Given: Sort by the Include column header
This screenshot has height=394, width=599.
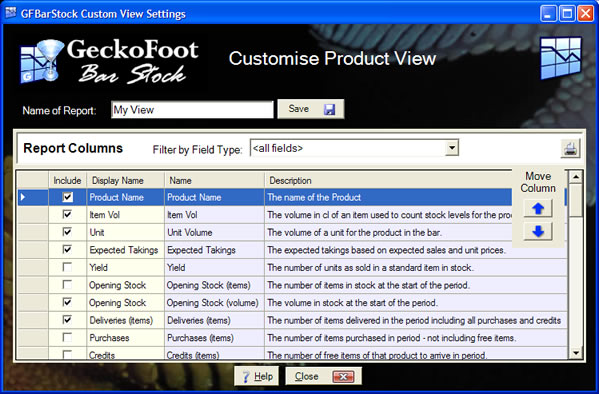Looking at the screenshot, I should coord(67,180).
